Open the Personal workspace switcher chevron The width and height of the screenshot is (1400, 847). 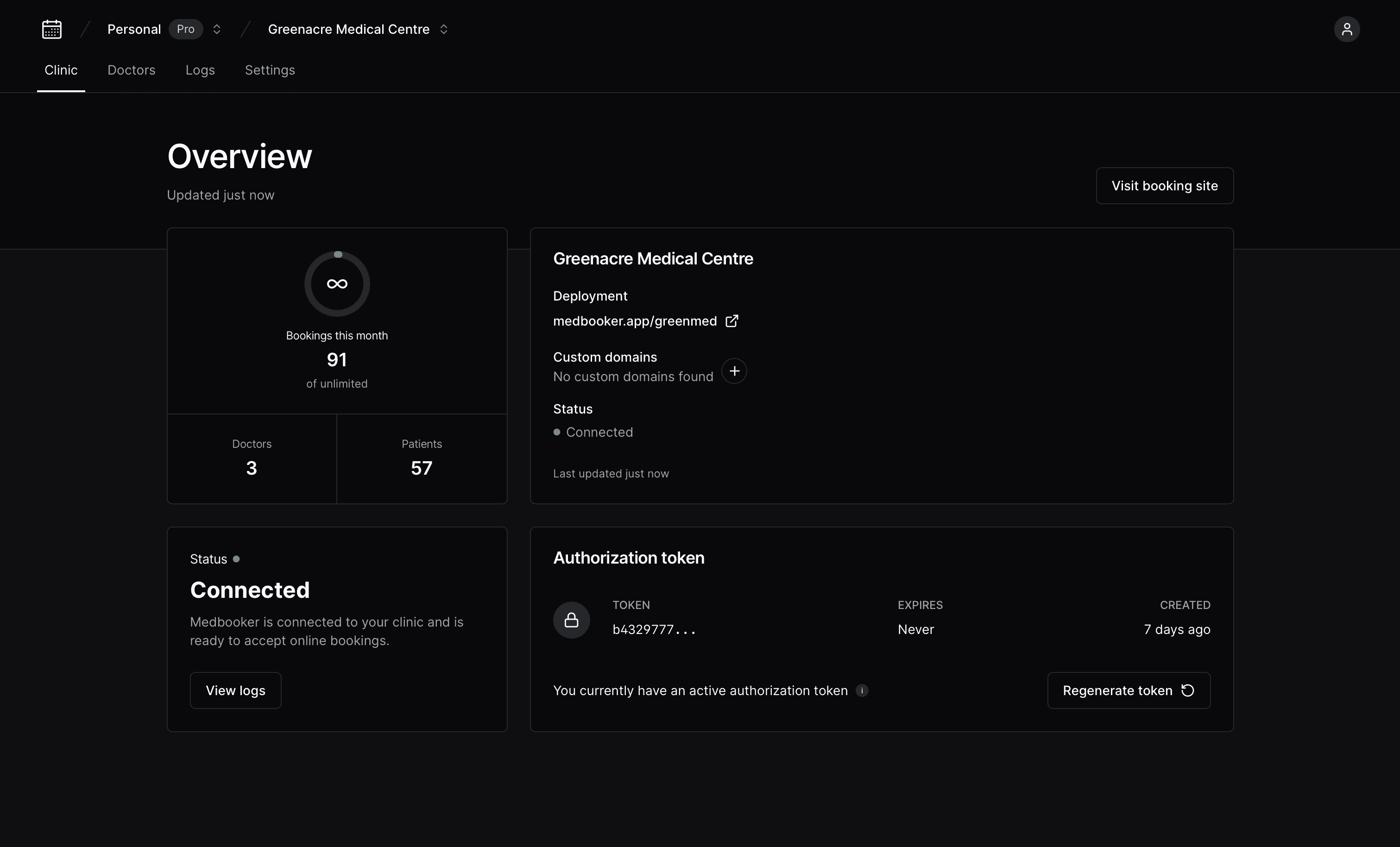[216, 29]
